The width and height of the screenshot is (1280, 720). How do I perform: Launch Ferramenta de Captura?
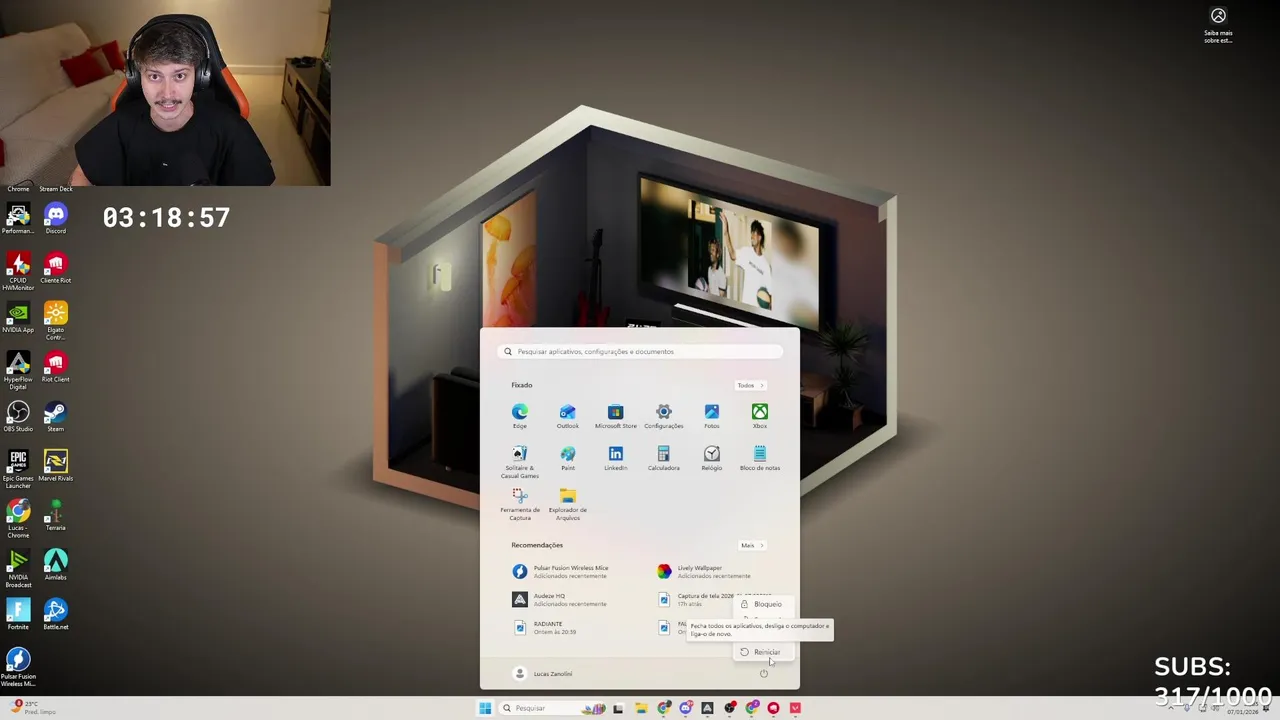(520, 504)
